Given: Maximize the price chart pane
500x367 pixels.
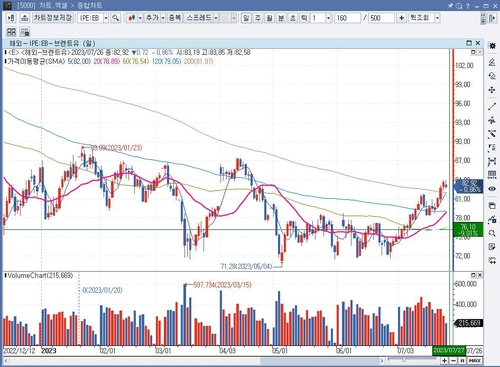Looking at the screenshot, I should coord(473,52).
